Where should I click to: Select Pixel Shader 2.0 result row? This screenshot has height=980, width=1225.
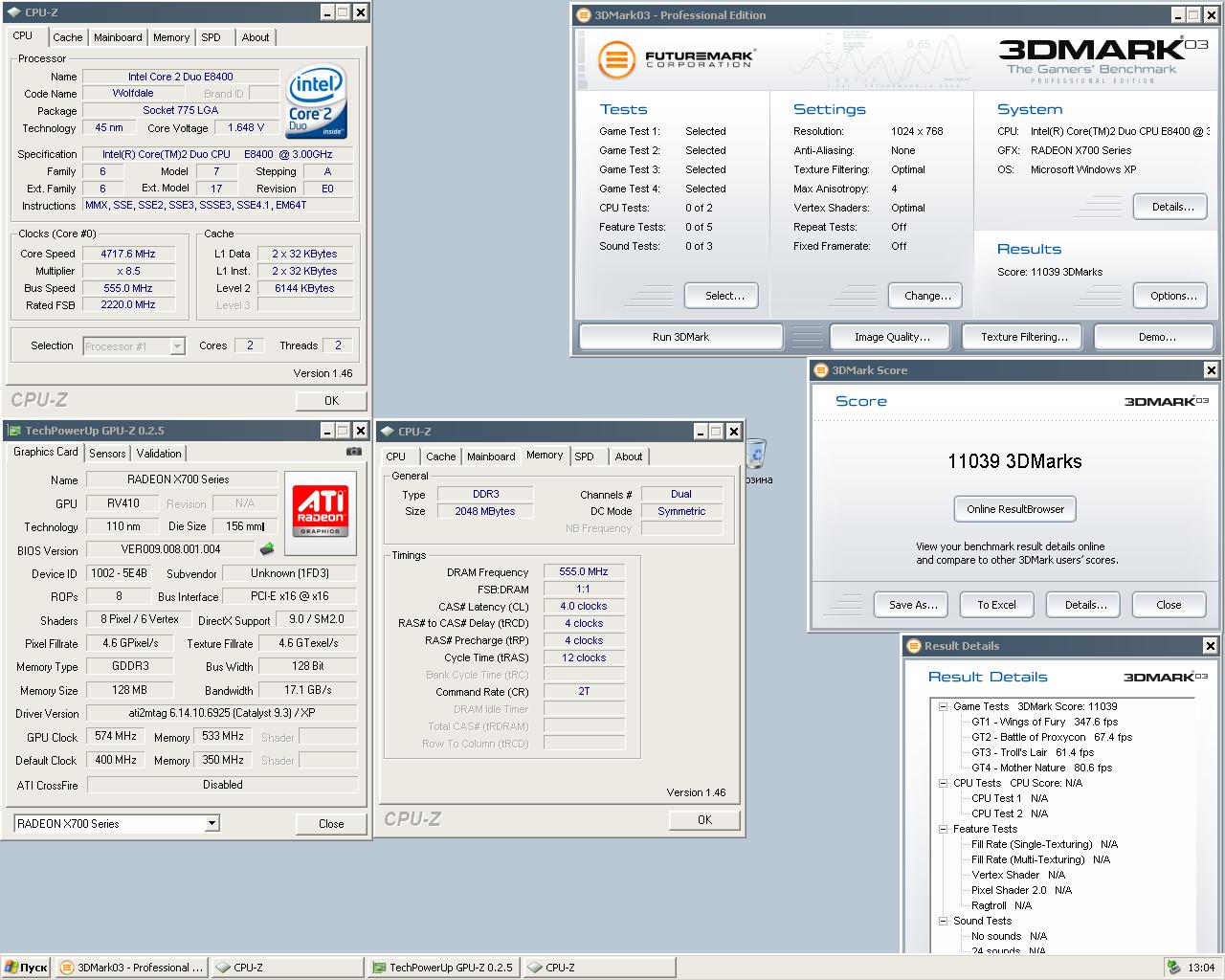1021,890
